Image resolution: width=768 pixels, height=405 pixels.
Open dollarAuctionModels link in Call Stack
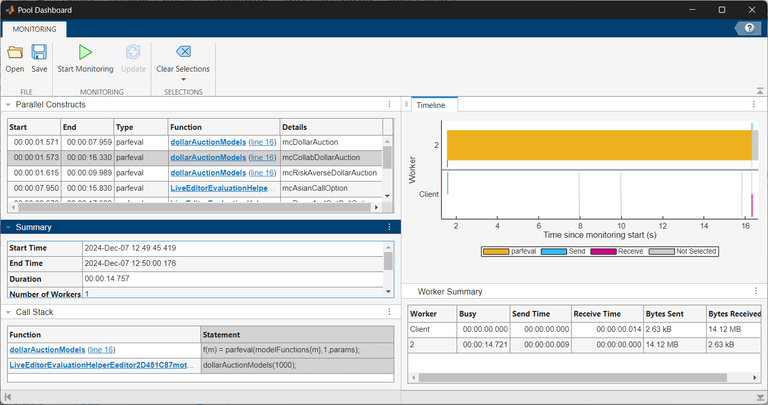coord(47,350)
